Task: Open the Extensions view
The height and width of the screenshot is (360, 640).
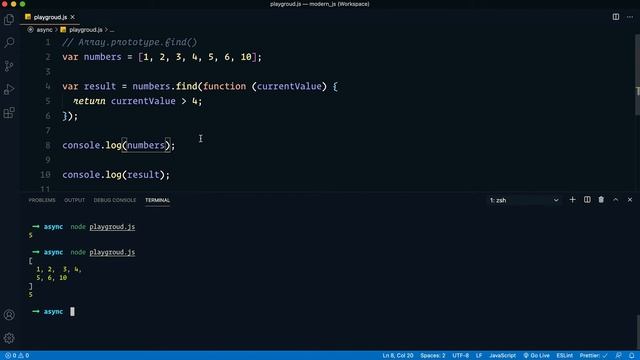Action: point(9,113)
